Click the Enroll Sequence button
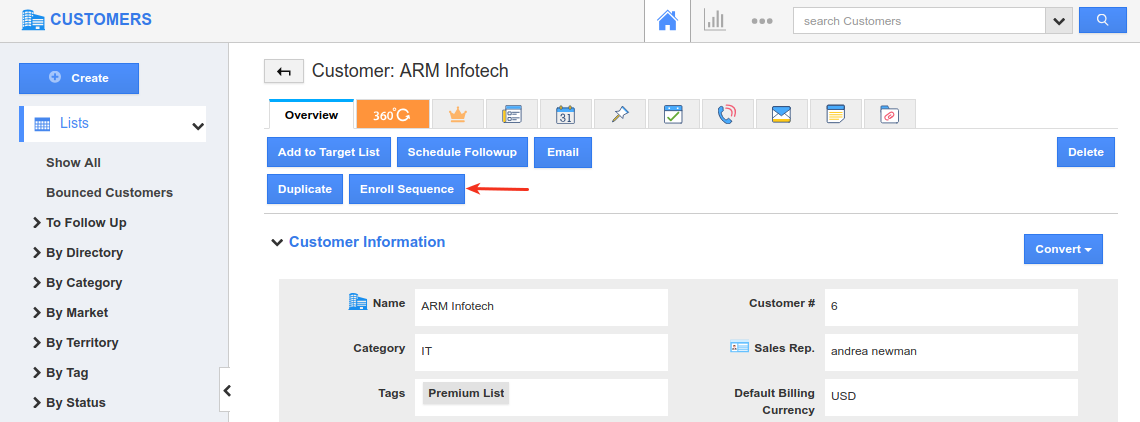The image size is (1140, 422). point(406,189)
